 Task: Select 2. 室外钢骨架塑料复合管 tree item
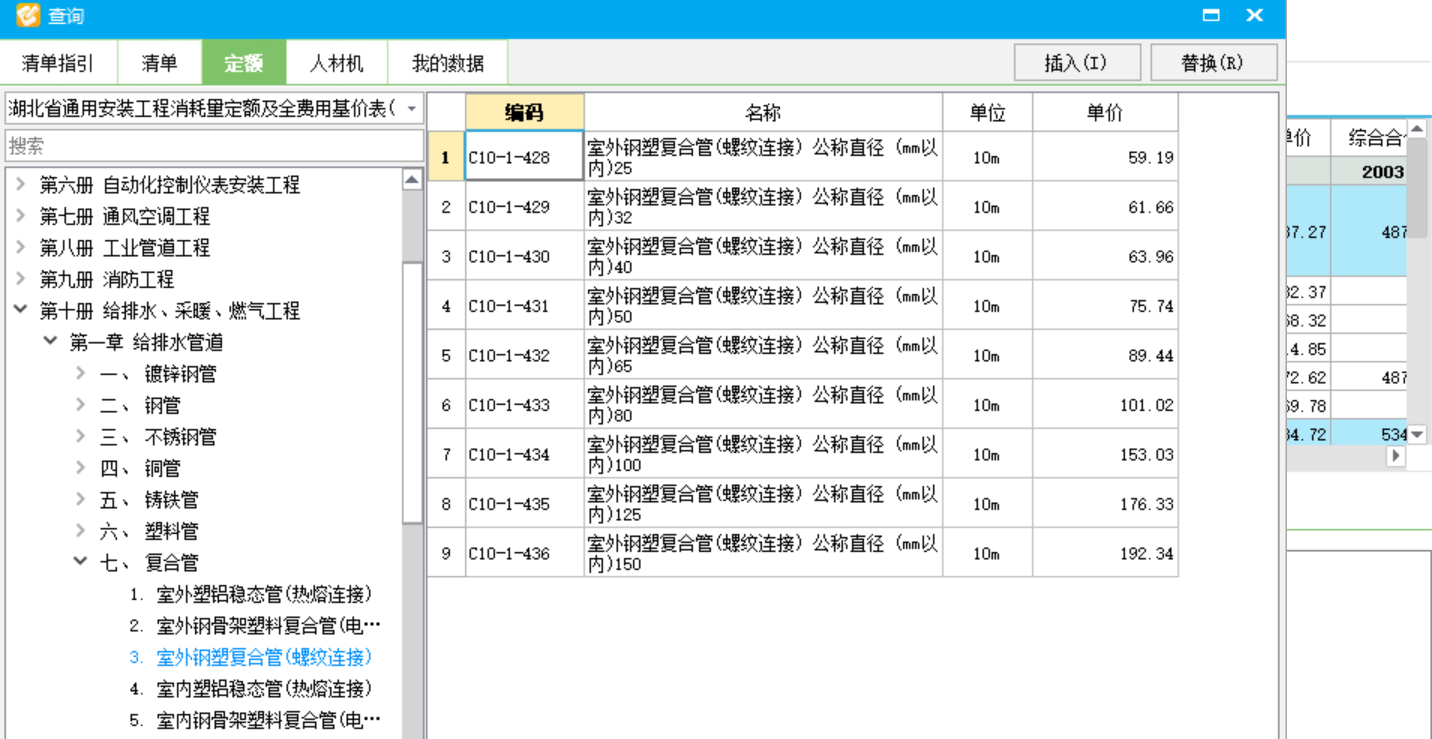(x=255, y=626)
